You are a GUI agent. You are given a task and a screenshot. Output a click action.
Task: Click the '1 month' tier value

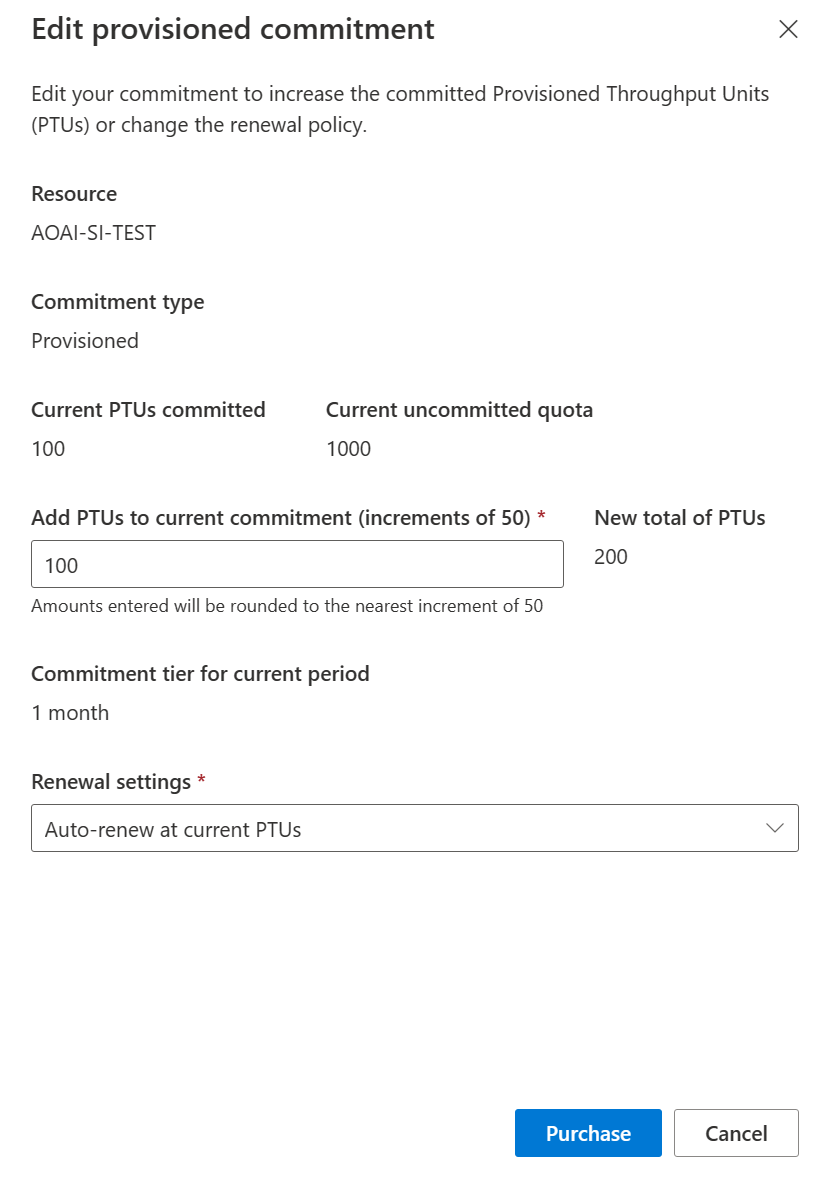pos(70,713)
